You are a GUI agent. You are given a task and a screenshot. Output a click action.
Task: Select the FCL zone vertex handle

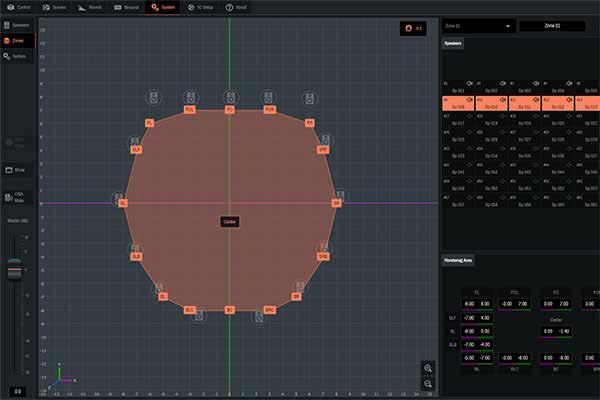[x=189, y=110]
